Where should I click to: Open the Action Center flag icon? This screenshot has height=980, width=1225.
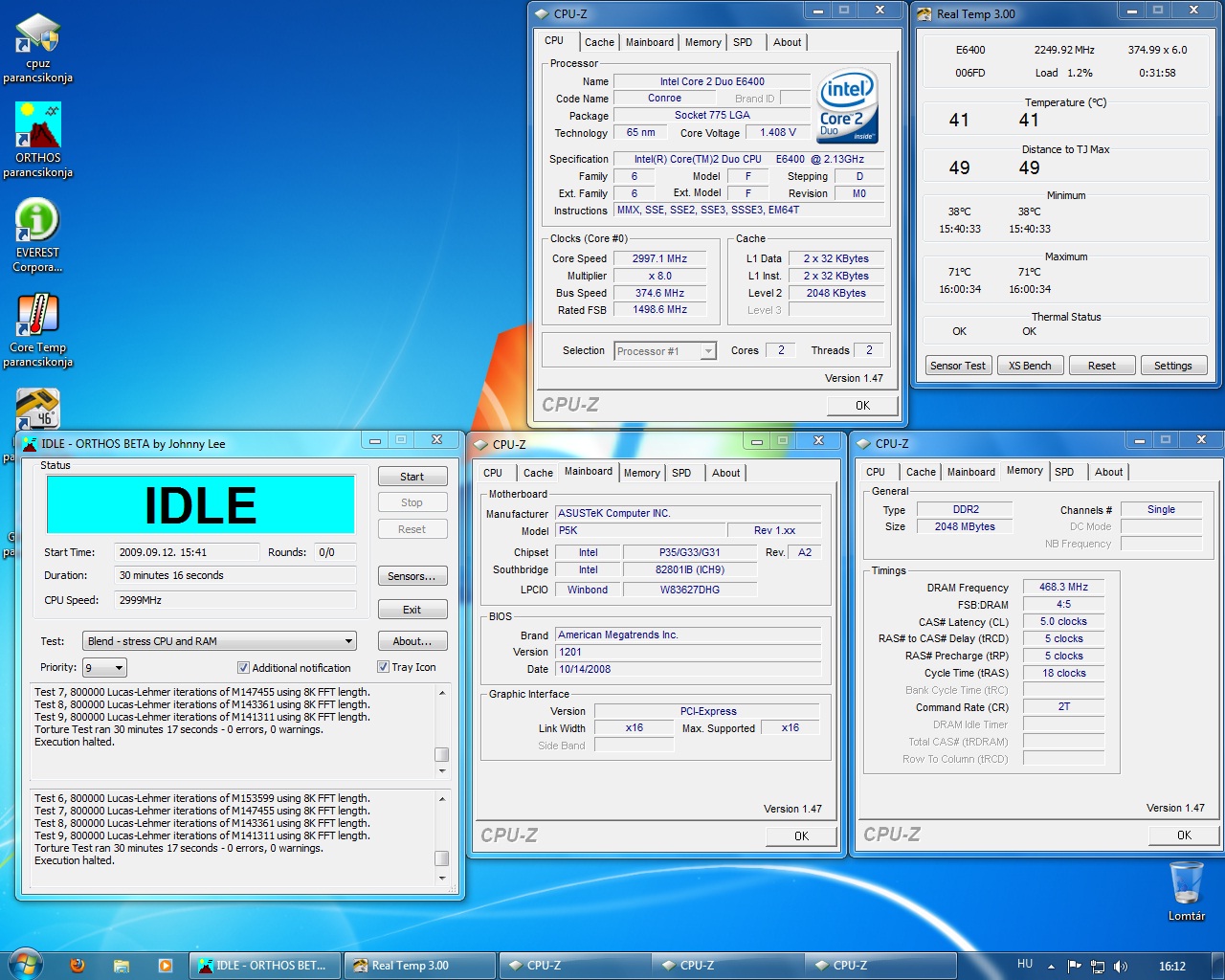pyautogui.click(x=1074, y=967)
